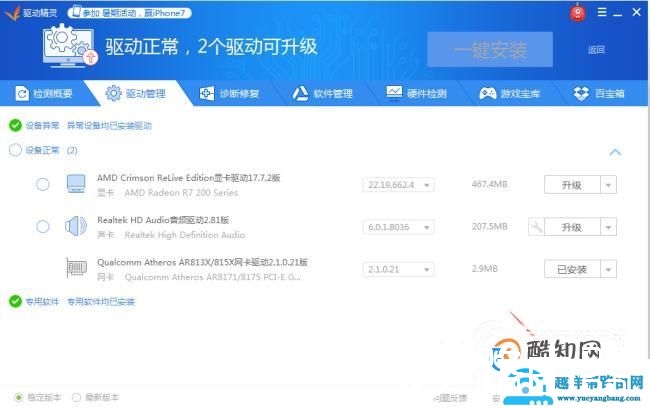Viewport: 650px width, 409px height.
Task: Select the 稳定版本 radio button
Action: pos(18,397)
